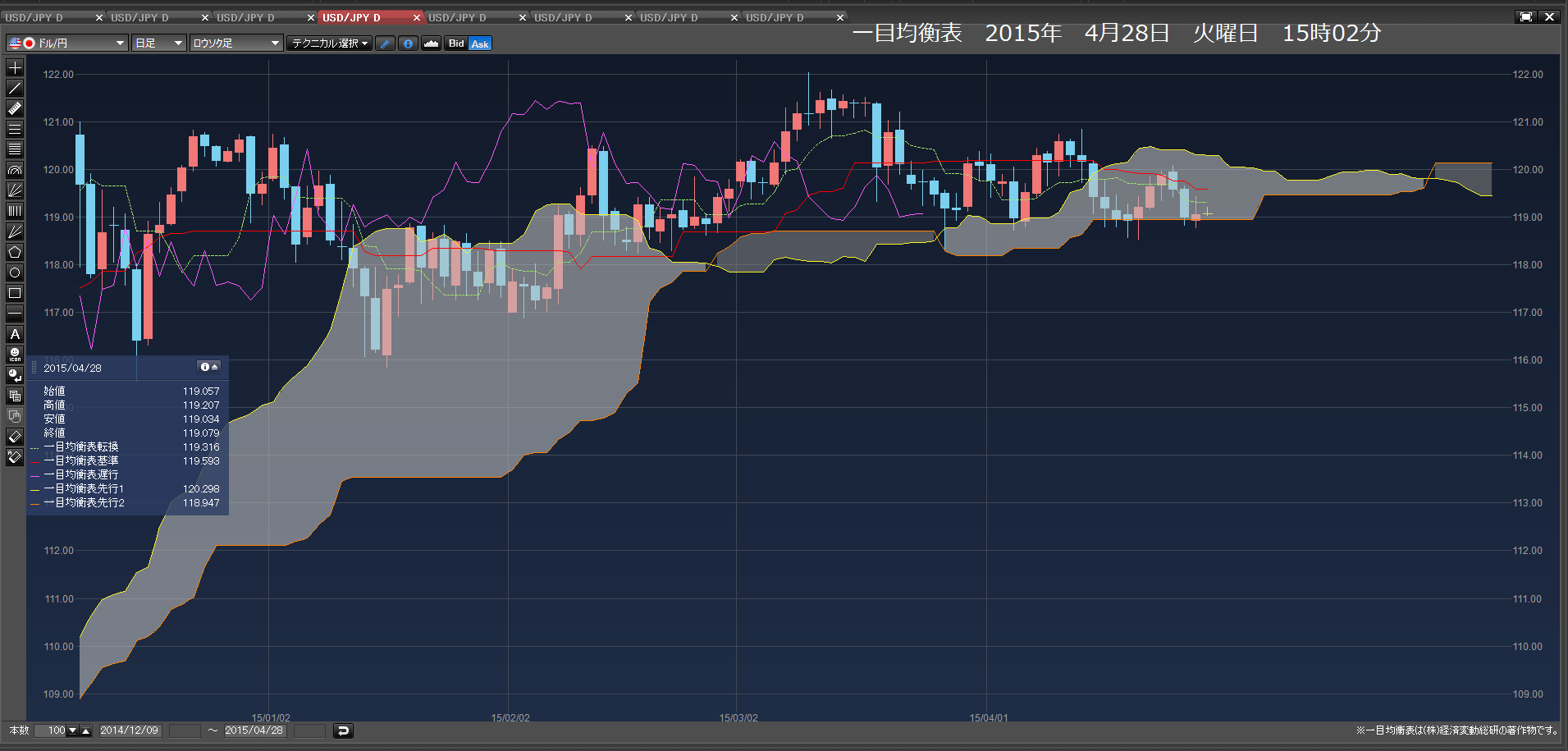Select the crosshair cursor tool
Image resolution: width=1568 pixels, height=751 pixels.
pyautogui.click(x=15, y=67)
